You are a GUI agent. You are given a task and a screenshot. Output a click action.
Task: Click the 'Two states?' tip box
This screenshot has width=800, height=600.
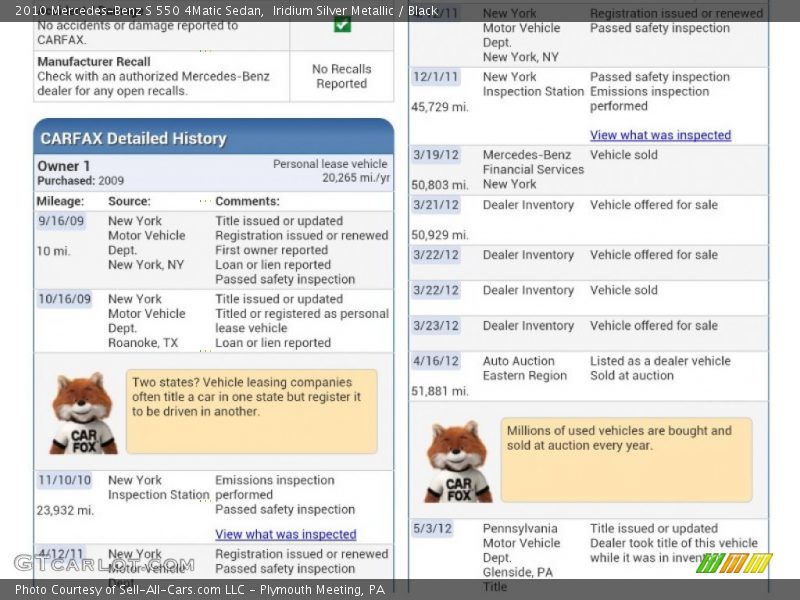coord(252,411)
